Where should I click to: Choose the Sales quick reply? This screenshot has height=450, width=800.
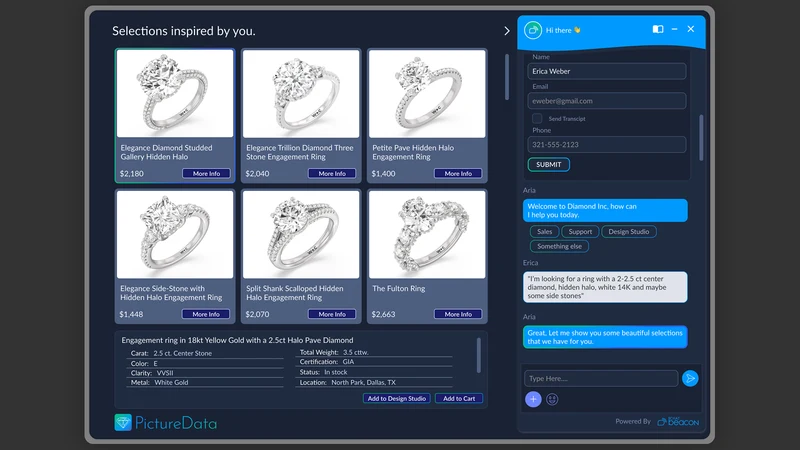point(544,232)
